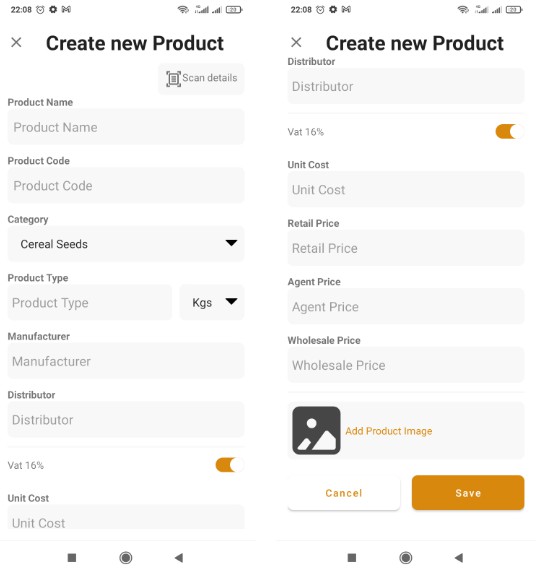Expand the Kgs unit dropdown
Viewport: 536px width, 575px height.
tap(212, 303)
